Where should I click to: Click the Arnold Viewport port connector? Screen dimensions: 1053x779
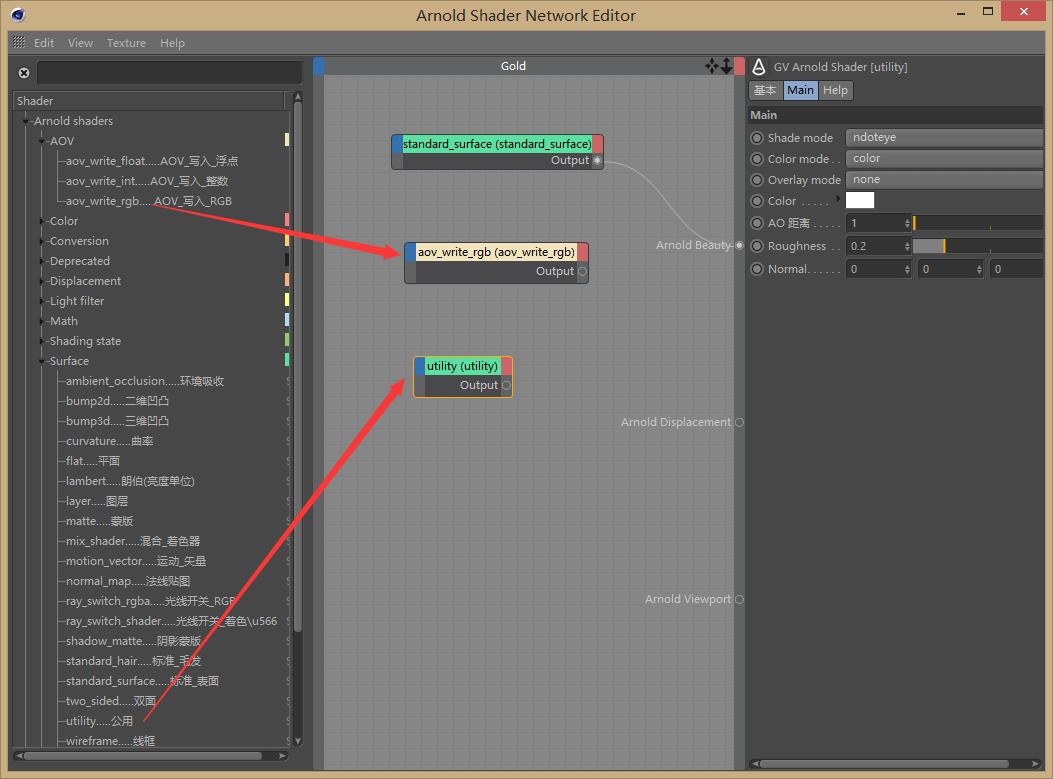click(739, 599)
